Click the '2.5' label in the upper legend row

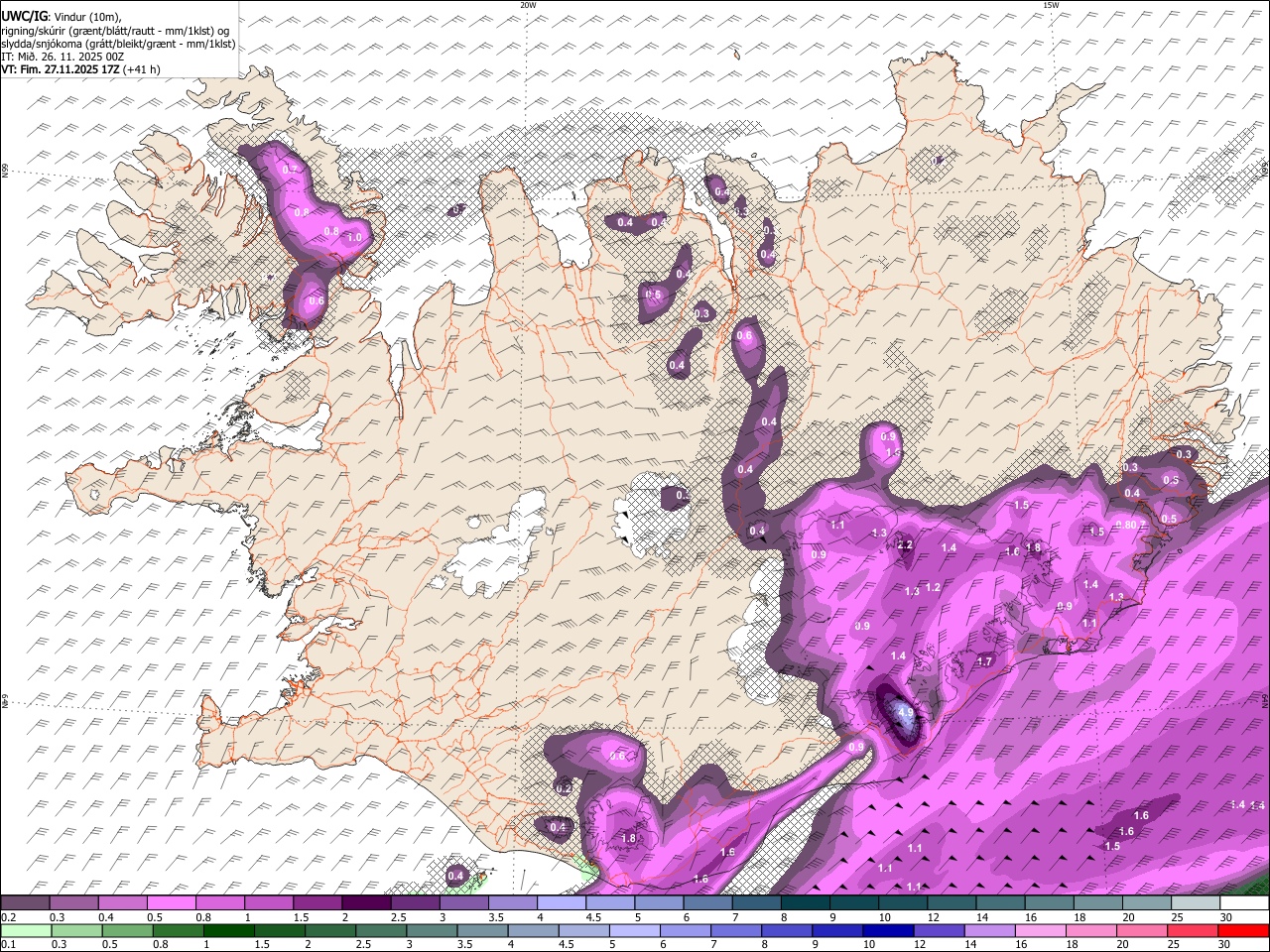coord(398,917)
